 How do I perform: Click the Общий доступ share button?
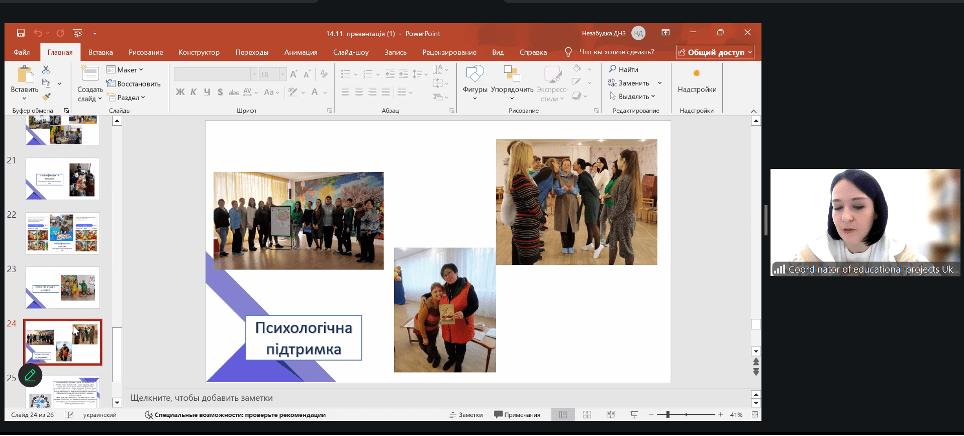pos(715,52)
